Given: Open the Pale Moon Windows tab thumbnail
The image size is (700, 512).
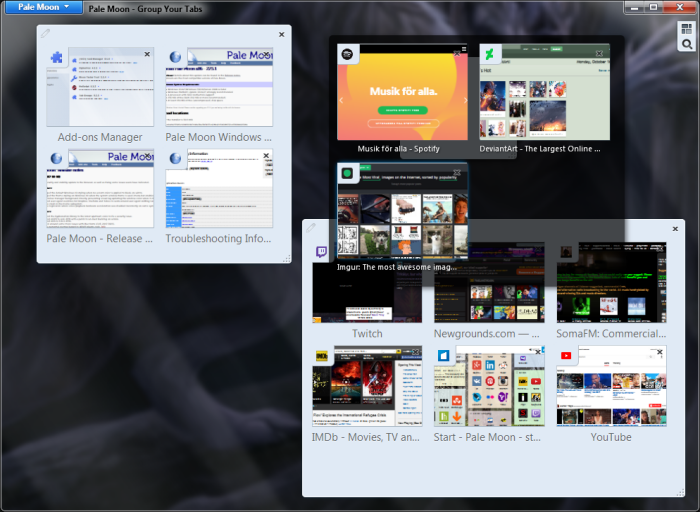Looking at the screenshot, I should tap(219, 87).
